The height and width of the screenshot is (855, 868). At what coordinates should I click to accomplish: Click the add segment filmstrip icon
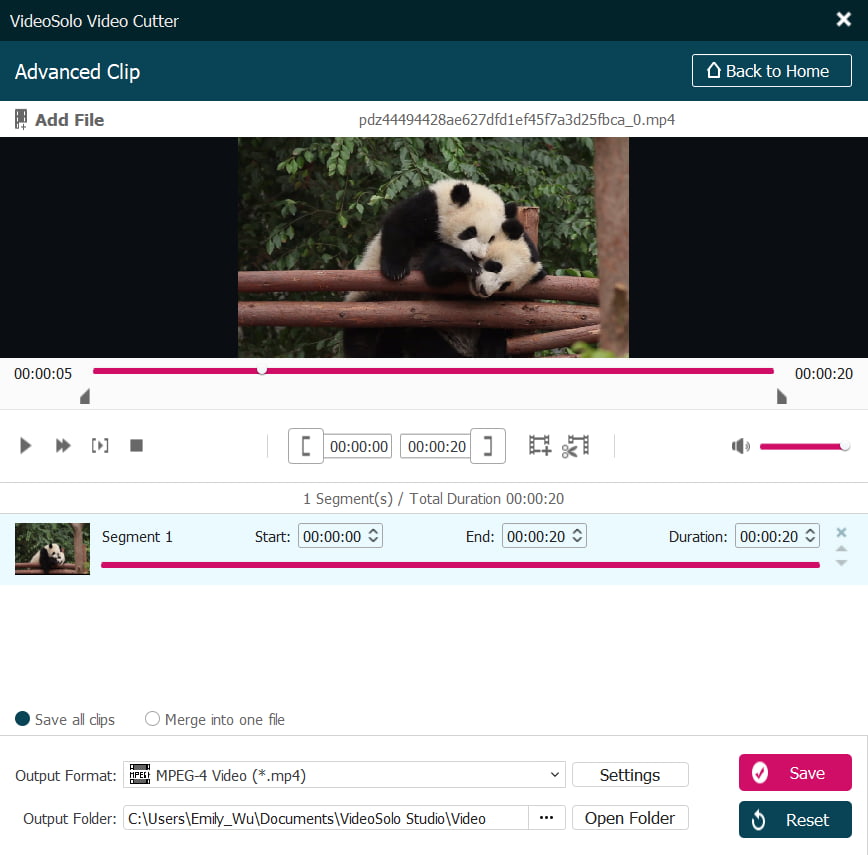540,446
